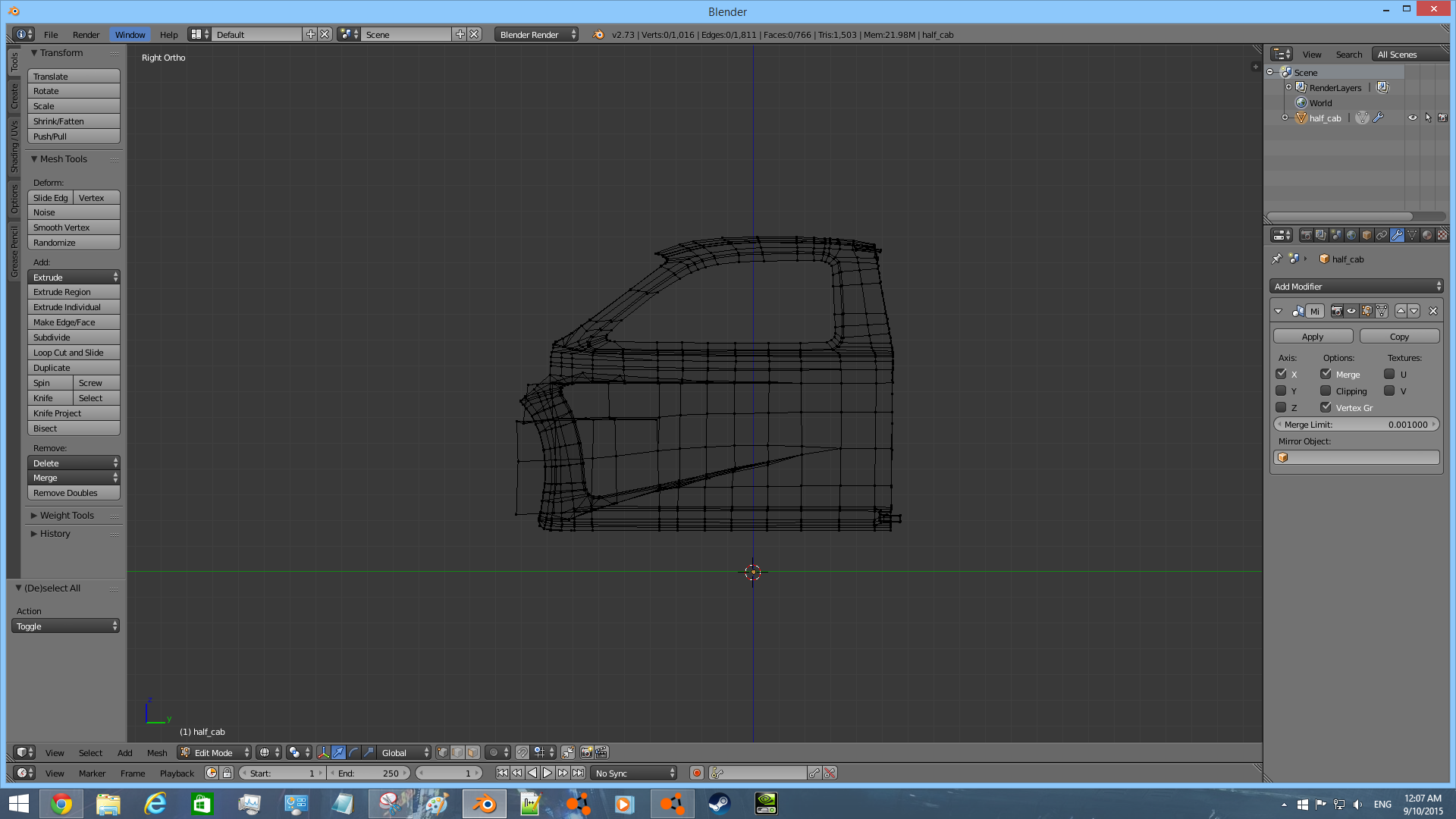Toggle half_cab visibility eye in outliner

(1413, 118)
